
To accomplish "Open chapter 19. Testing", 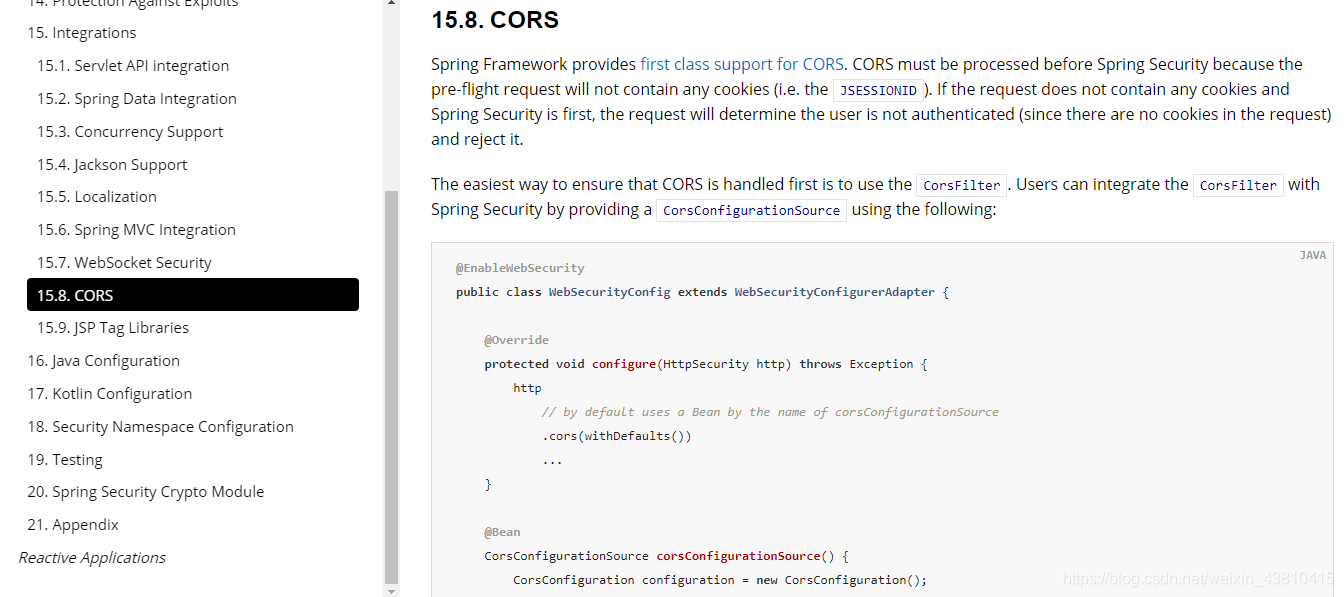I will point(65,459).
